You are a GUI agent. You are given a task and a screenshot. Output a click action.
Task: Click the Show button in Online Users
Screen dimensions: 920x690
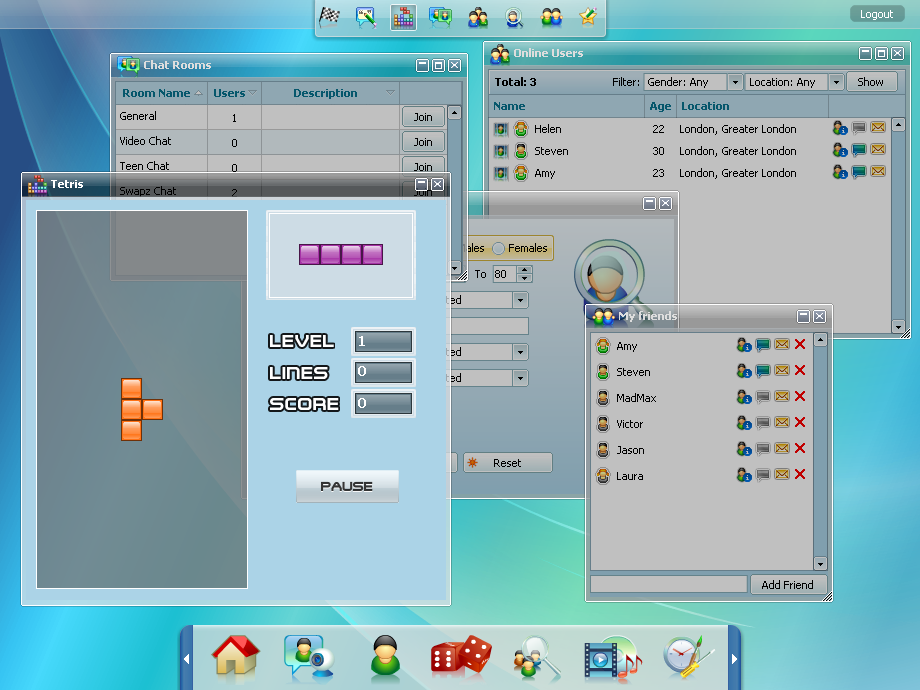[x=870, y=82]
